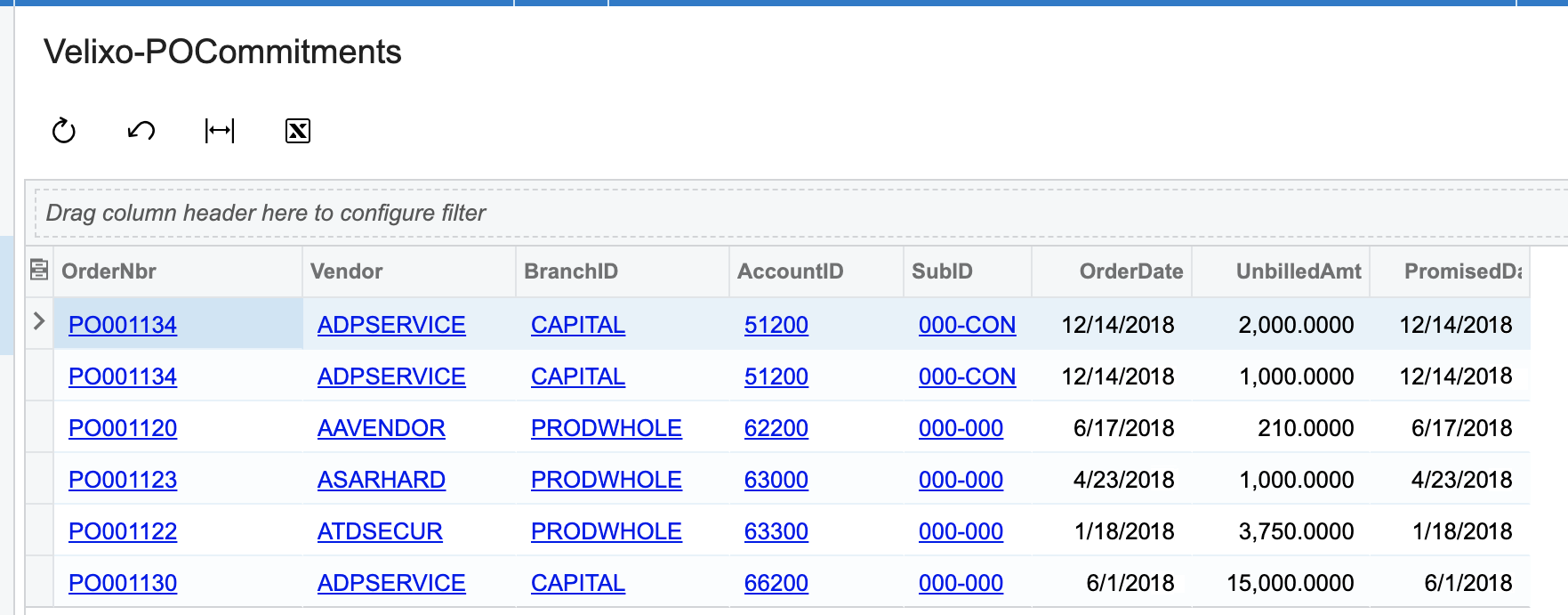This screenshot has width=1568, height=615.
Task: Open order link PO001130
Action: tap(123, 583)
